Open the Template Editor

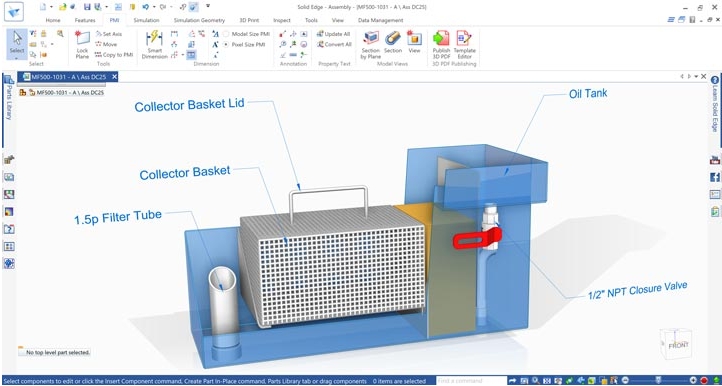click(464, 45)
